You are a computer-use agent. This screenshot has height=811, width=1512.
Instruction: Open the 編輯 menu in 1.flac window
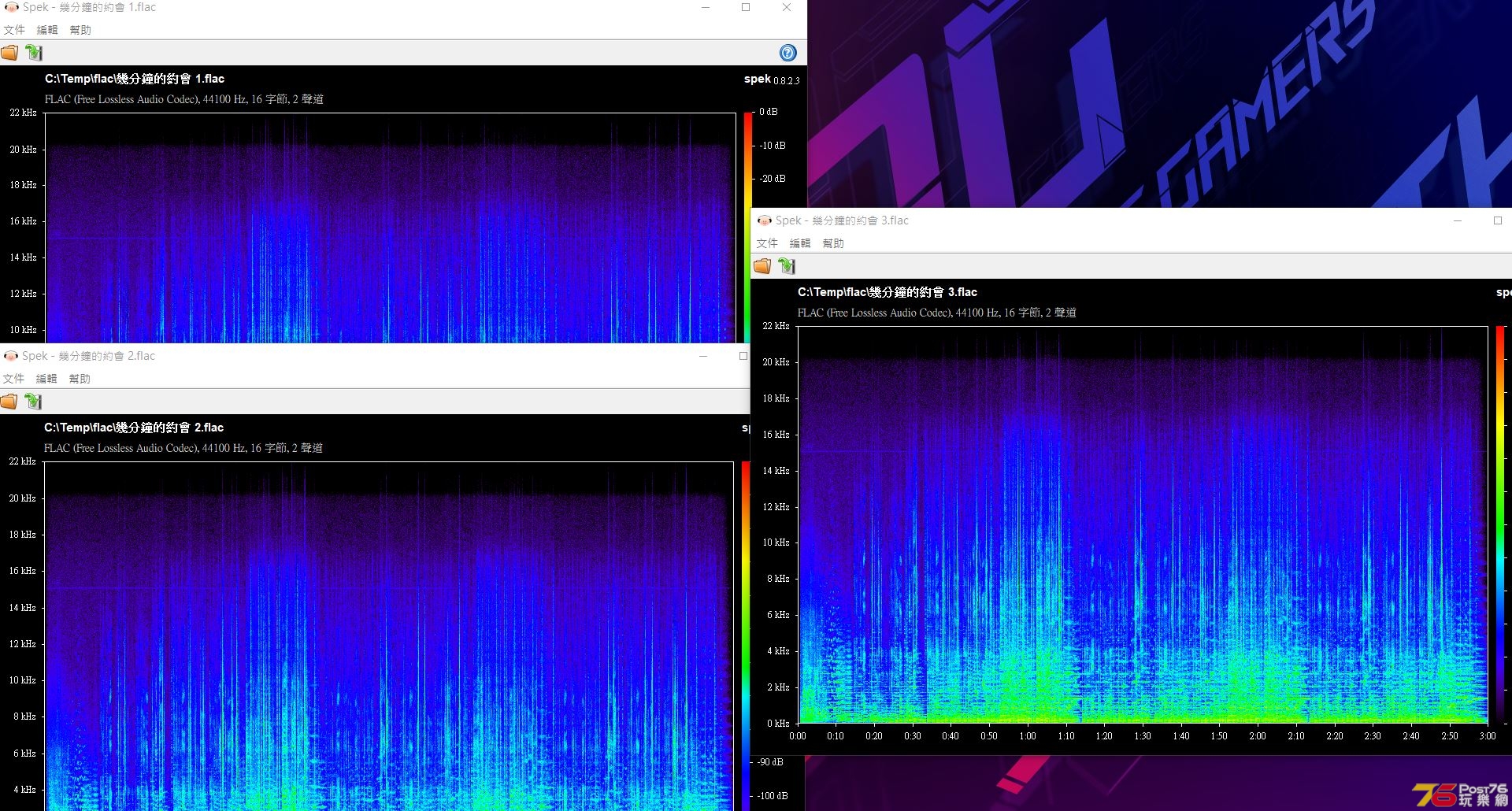(47, 30)
